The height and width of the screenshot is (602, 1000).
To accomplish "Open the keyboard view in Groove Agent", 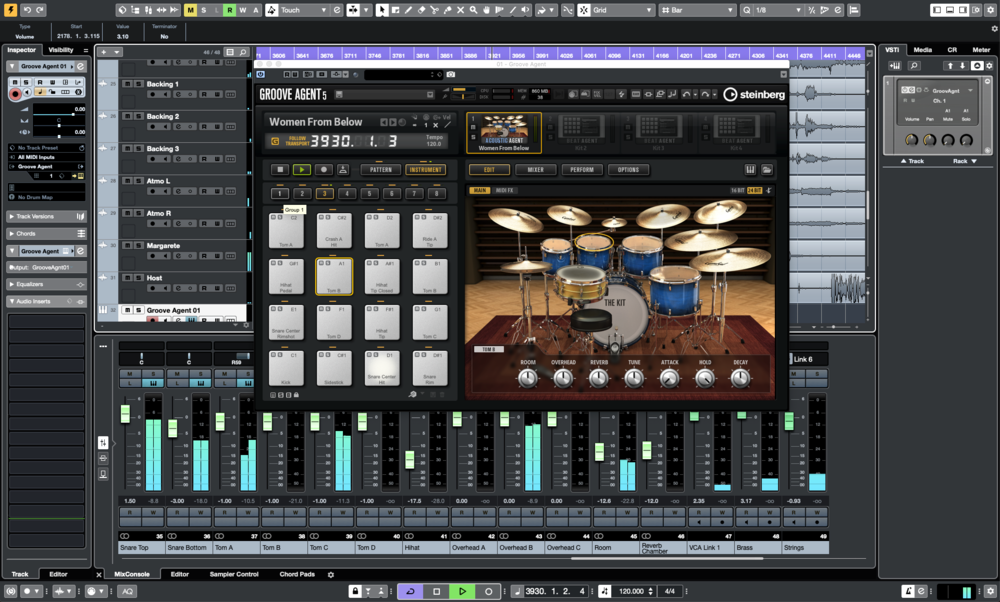I will click(x=750, y=169).
